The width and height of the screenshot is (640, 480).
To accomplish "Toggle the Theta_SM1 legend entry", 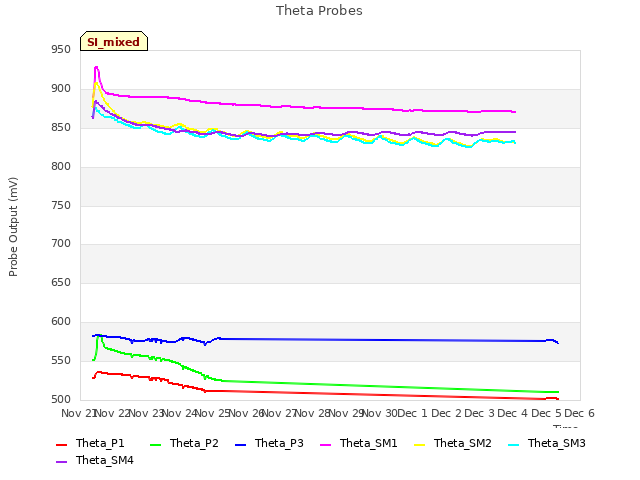I will coord(359,443).
